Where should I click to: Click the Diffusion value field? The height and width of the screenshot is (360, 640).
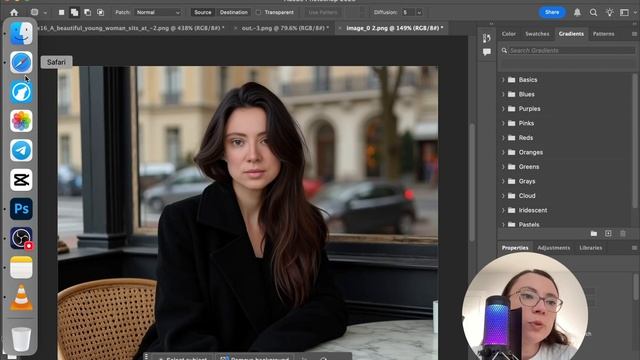point(408,12)
